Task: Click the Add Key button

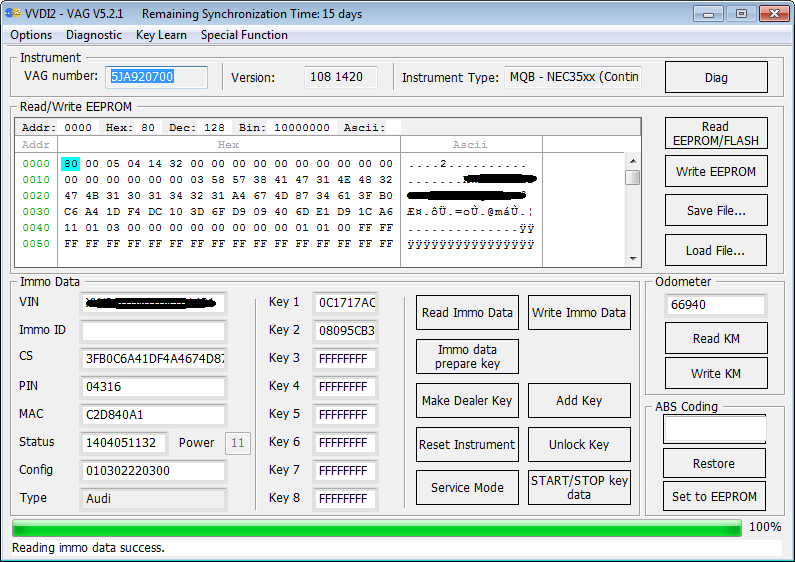Action: 579,401
